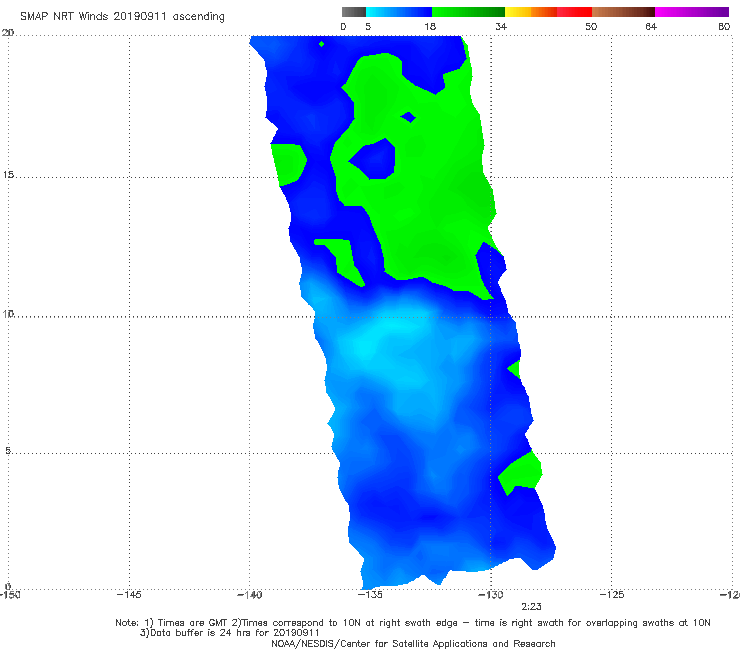Click the color bar label '64'
The width and height of the screenshot is (740, 650).
pyautogui.click(x=651, y=27)
